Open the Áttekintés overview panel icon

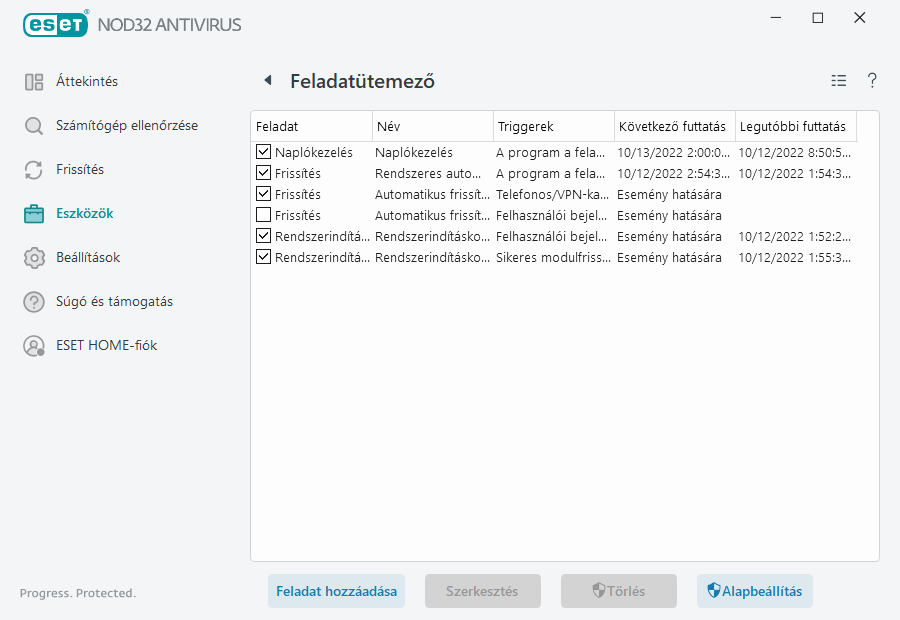point(33,81)
